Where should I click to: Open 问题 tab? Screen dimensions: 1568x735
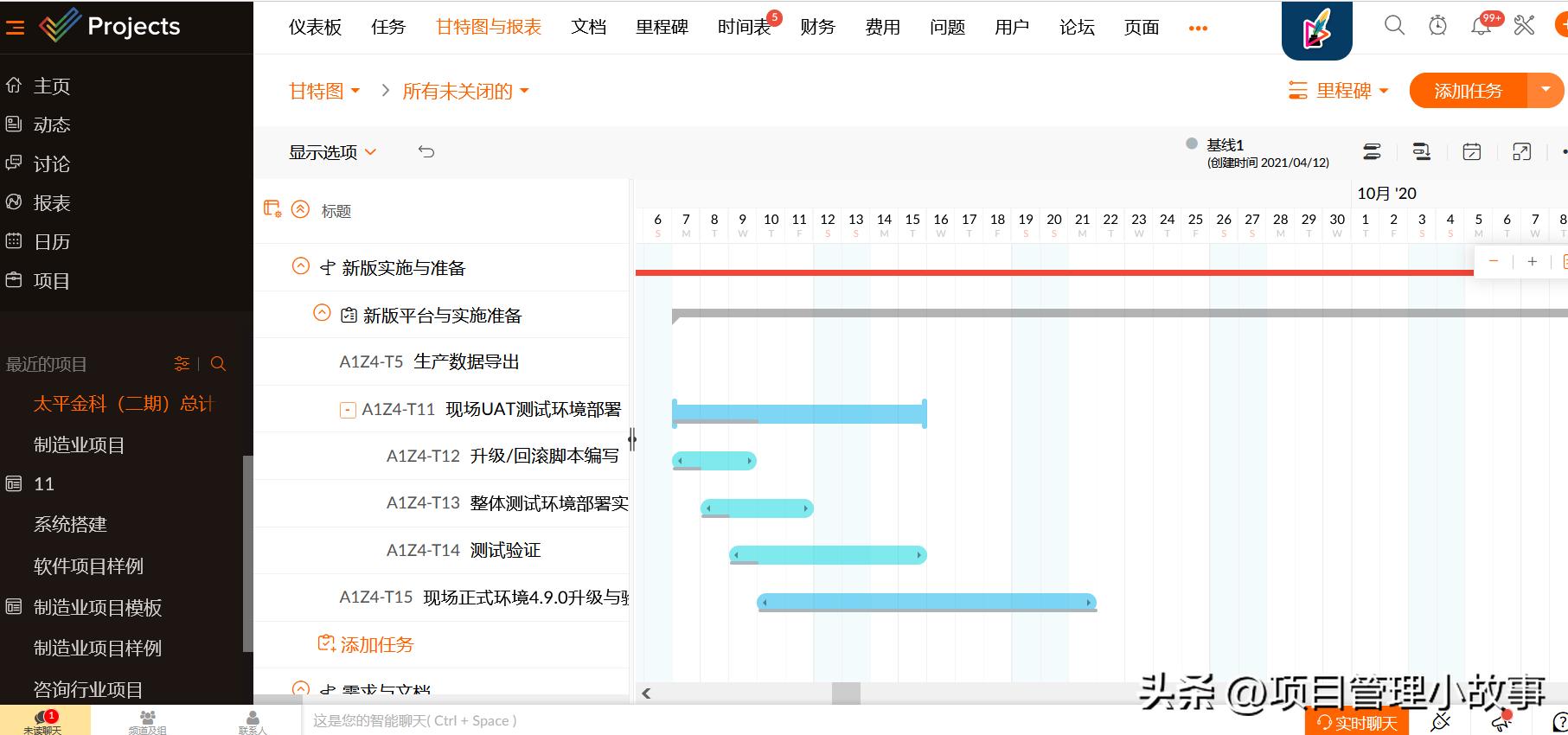[x=947, y=27]
